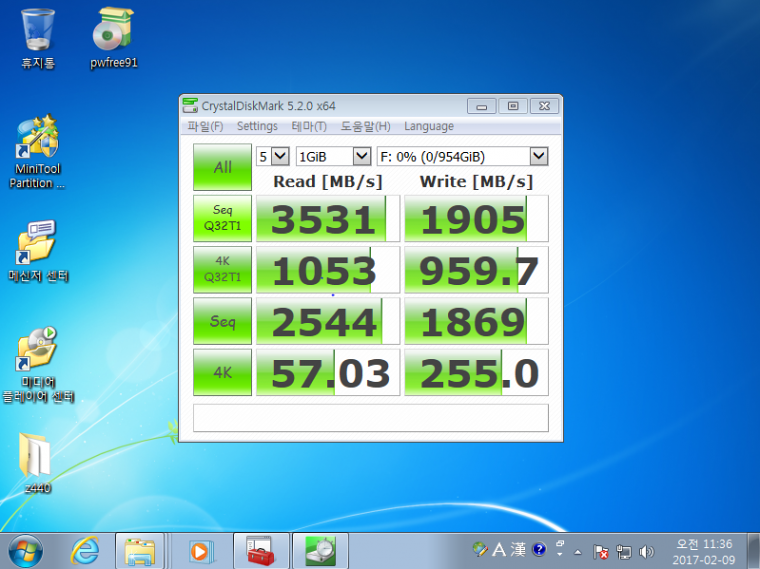
Task: Click the Seq write result 1869
Action: pyautogui.click(x=476, y=321)
